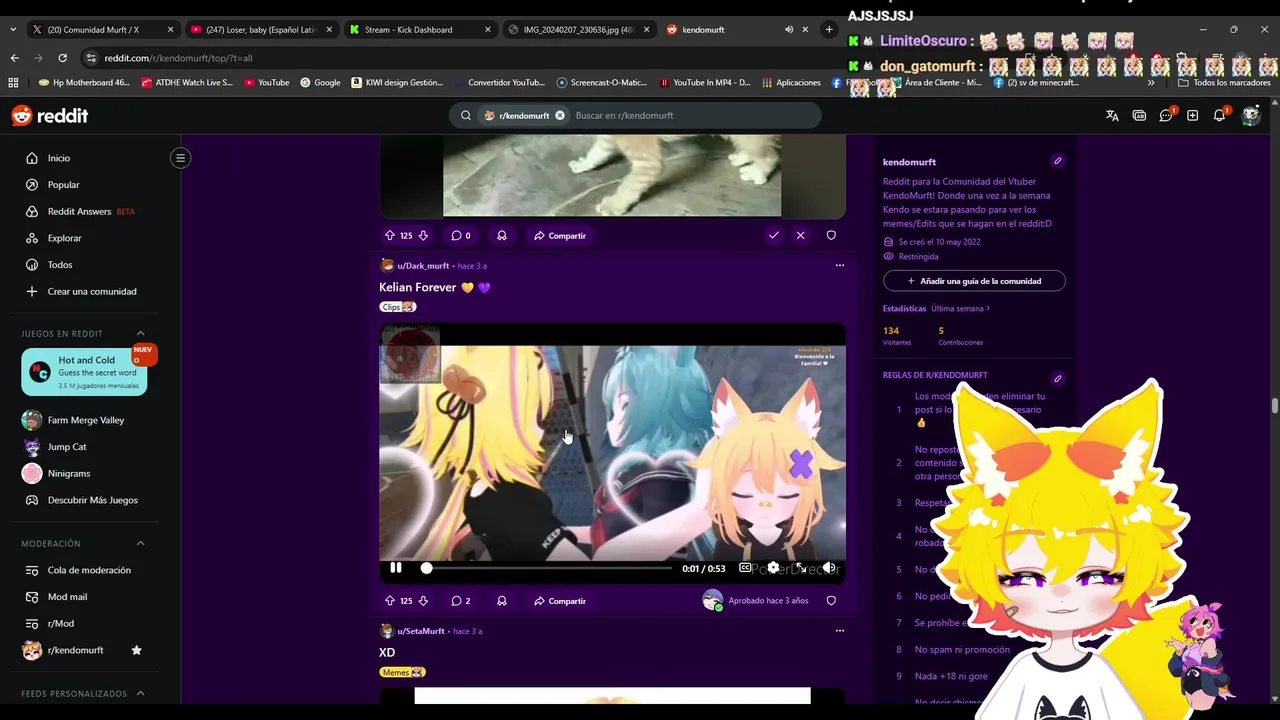Open the user avatar menu
The height and width of the screenshot is (720, 1280).
pyautogui.click(x=1251, y=116)
